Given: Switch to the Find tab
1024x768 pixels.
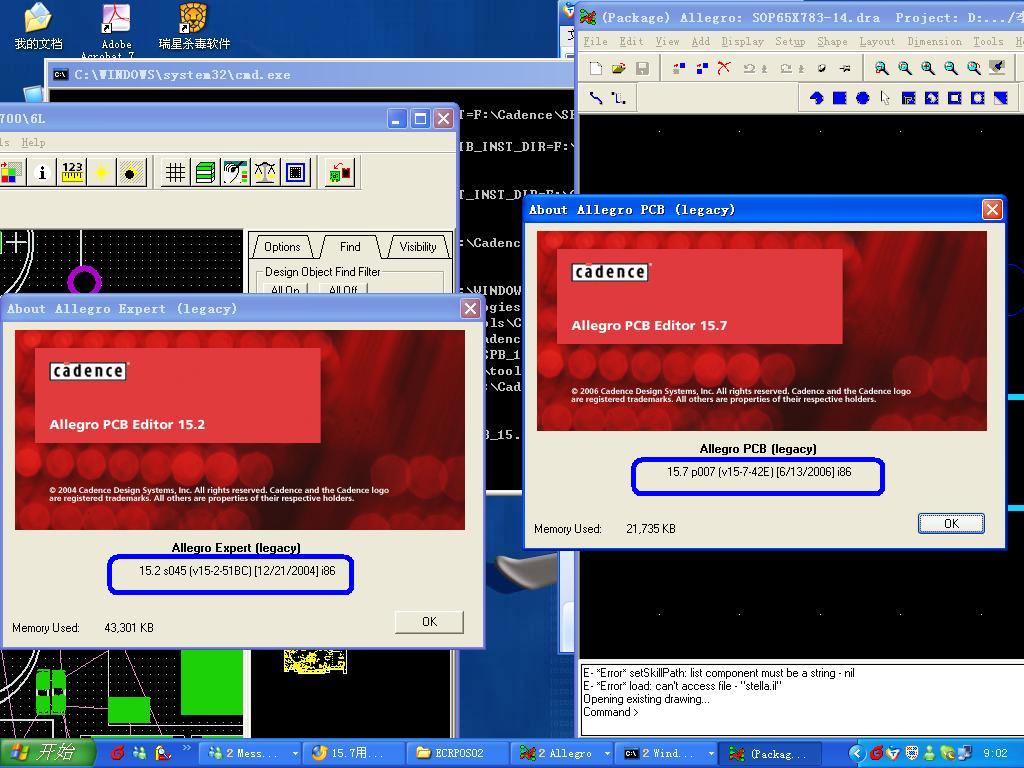Looking at the screenshot, I should (350, 247).
